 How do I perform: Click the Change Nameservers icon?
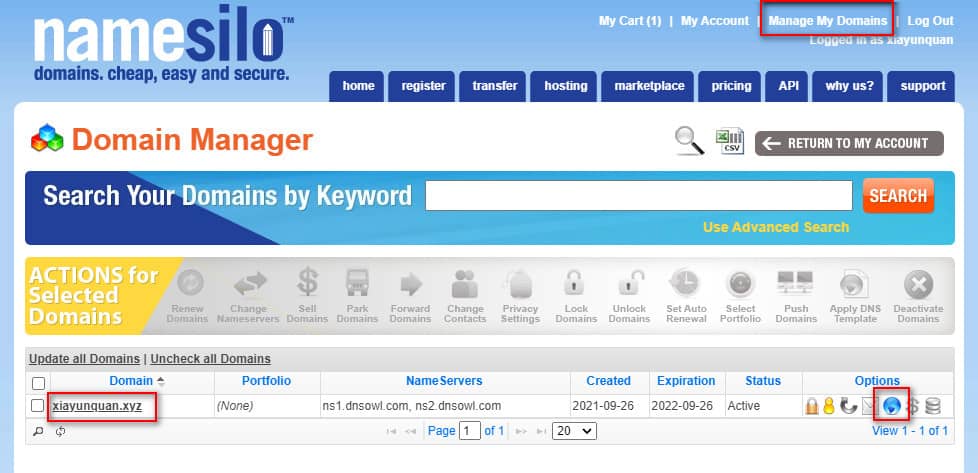248,285
